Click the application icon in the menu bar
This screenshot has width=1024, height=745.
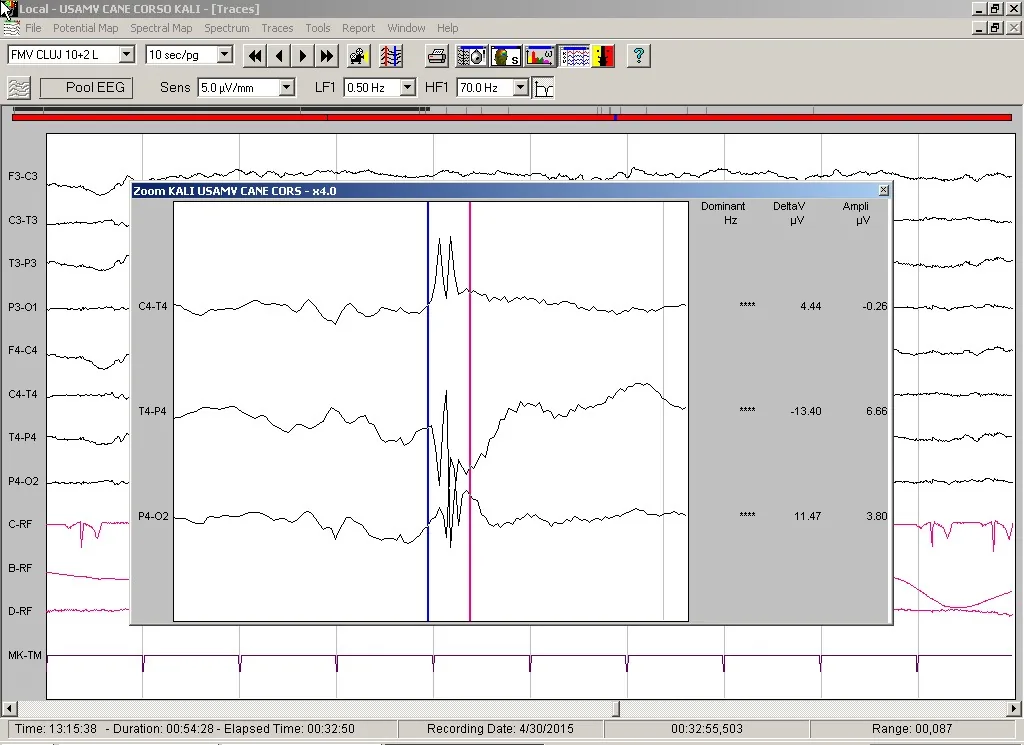11,28
